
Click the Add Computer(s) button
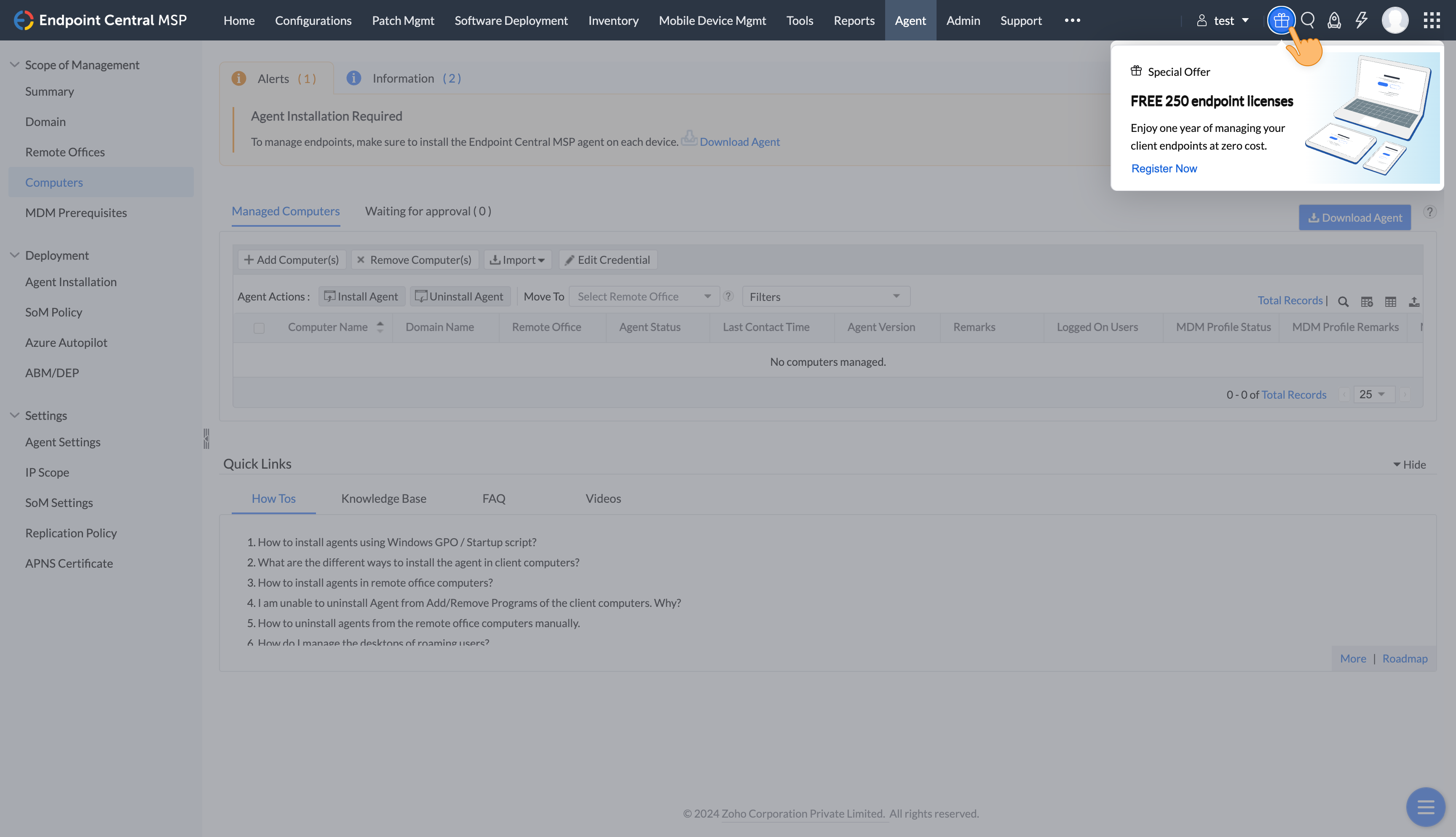292,260
